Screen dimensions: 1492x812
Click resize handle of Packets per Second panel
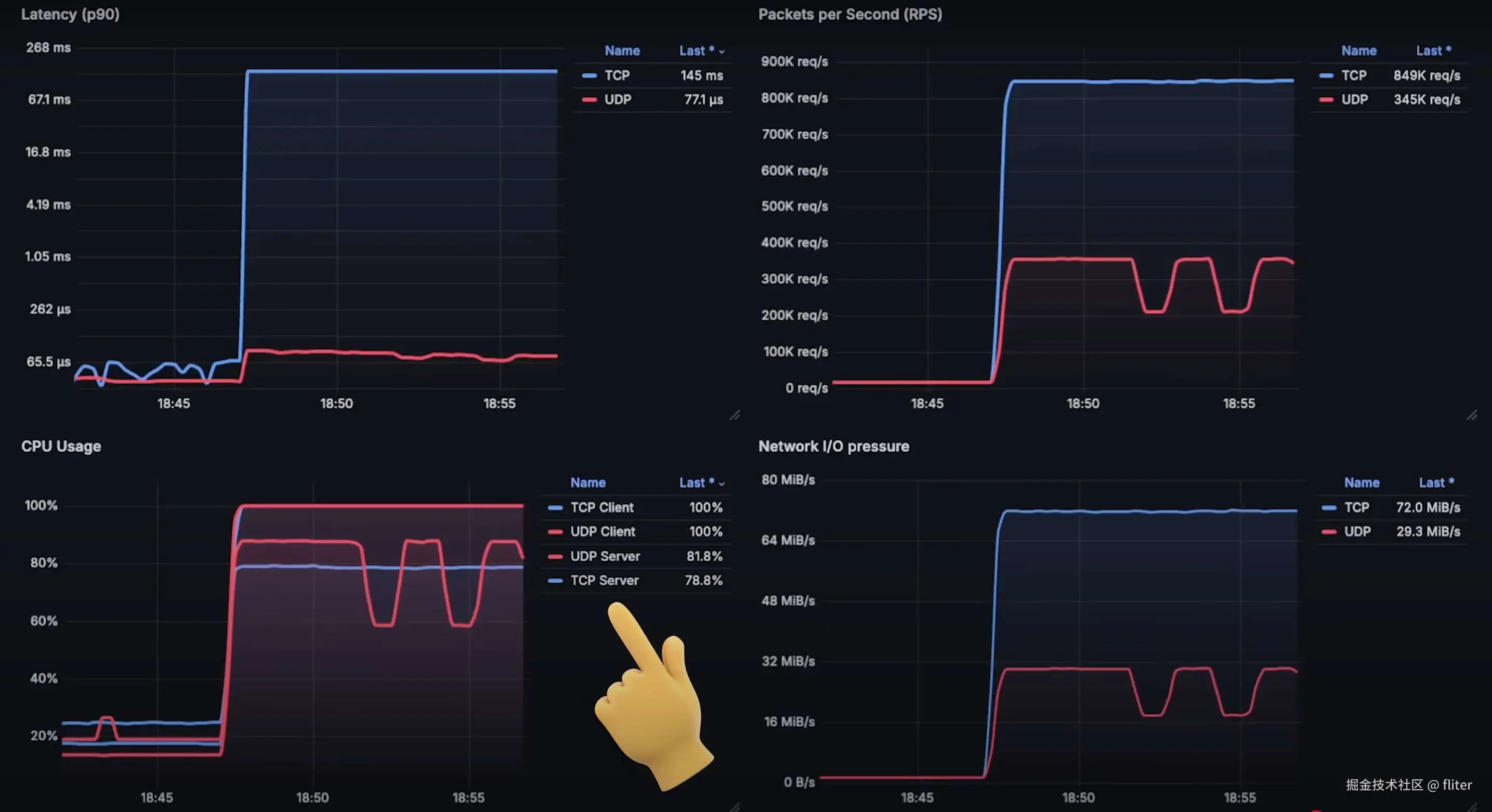click(1472, 415)
